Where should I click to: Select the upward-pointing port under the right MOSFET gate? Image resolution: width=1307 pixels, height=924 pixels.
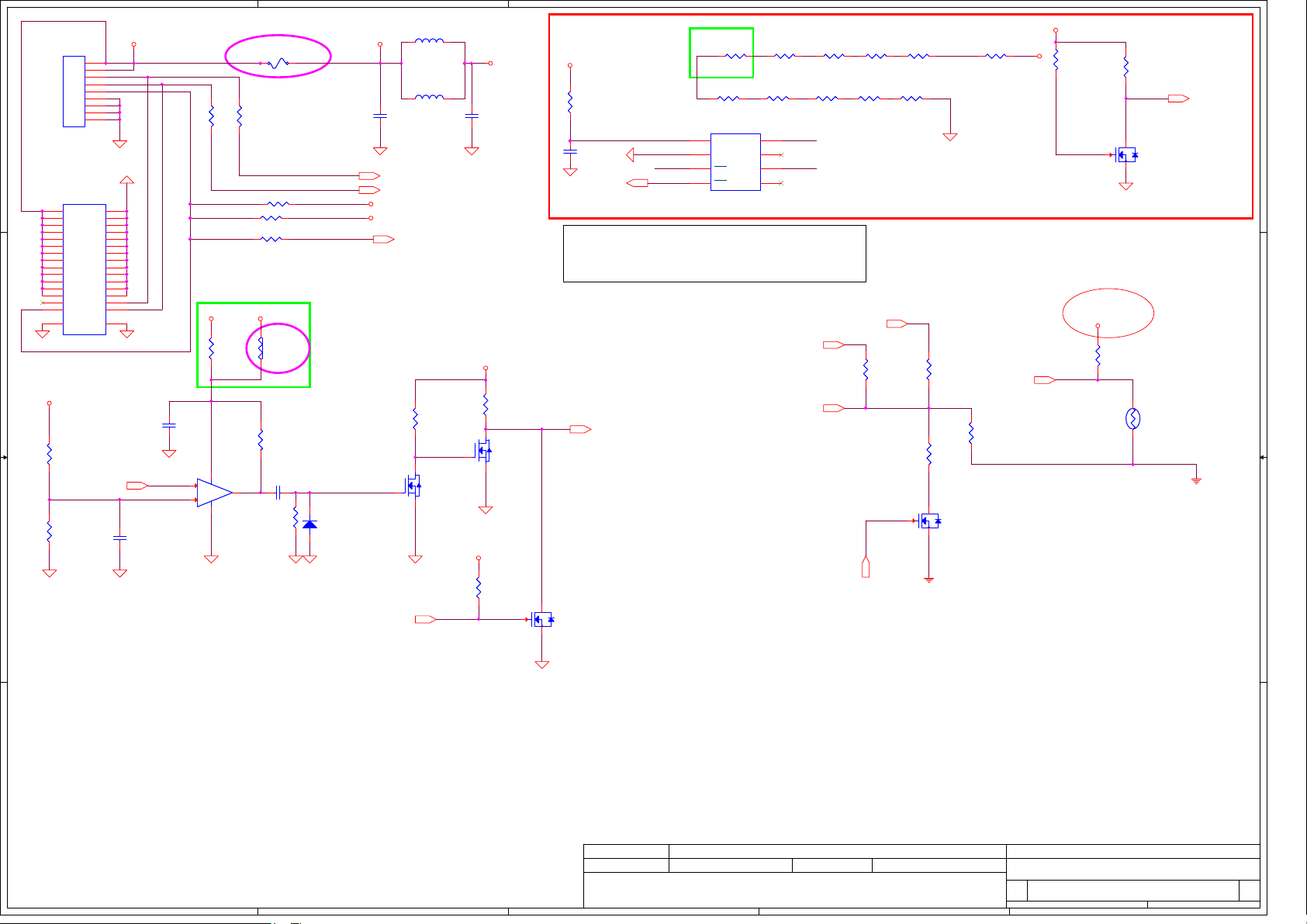pyautogui.click(x=866, y=567)
